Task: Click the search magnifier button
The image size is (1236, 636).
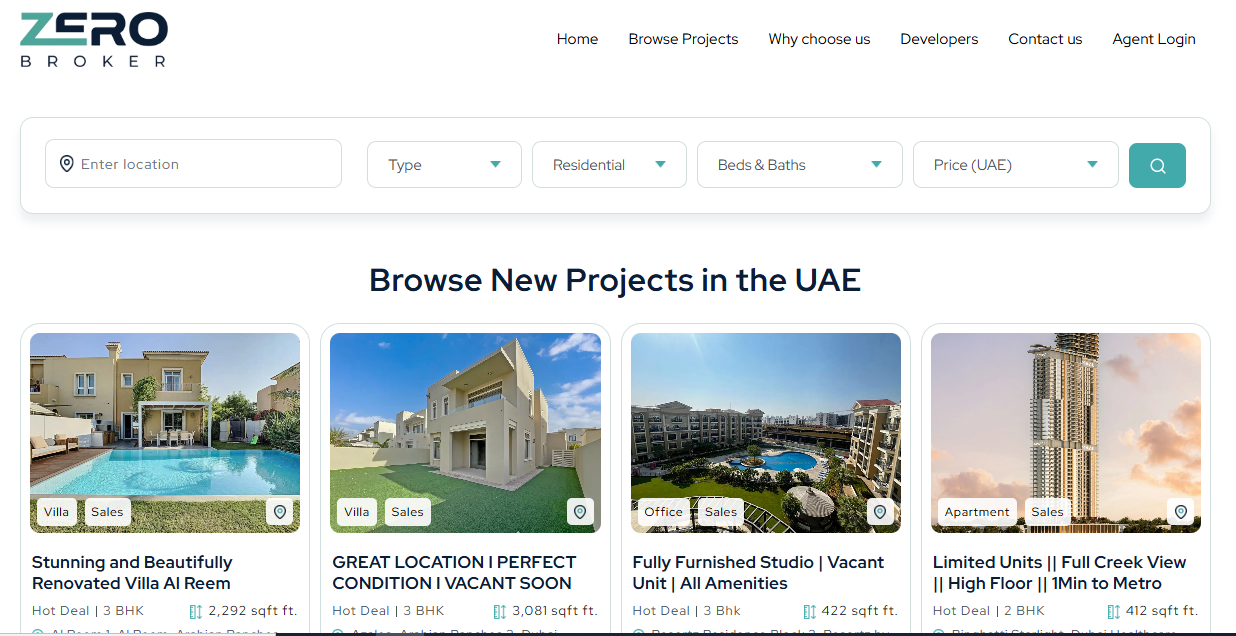Action: tap(1157, 166)
